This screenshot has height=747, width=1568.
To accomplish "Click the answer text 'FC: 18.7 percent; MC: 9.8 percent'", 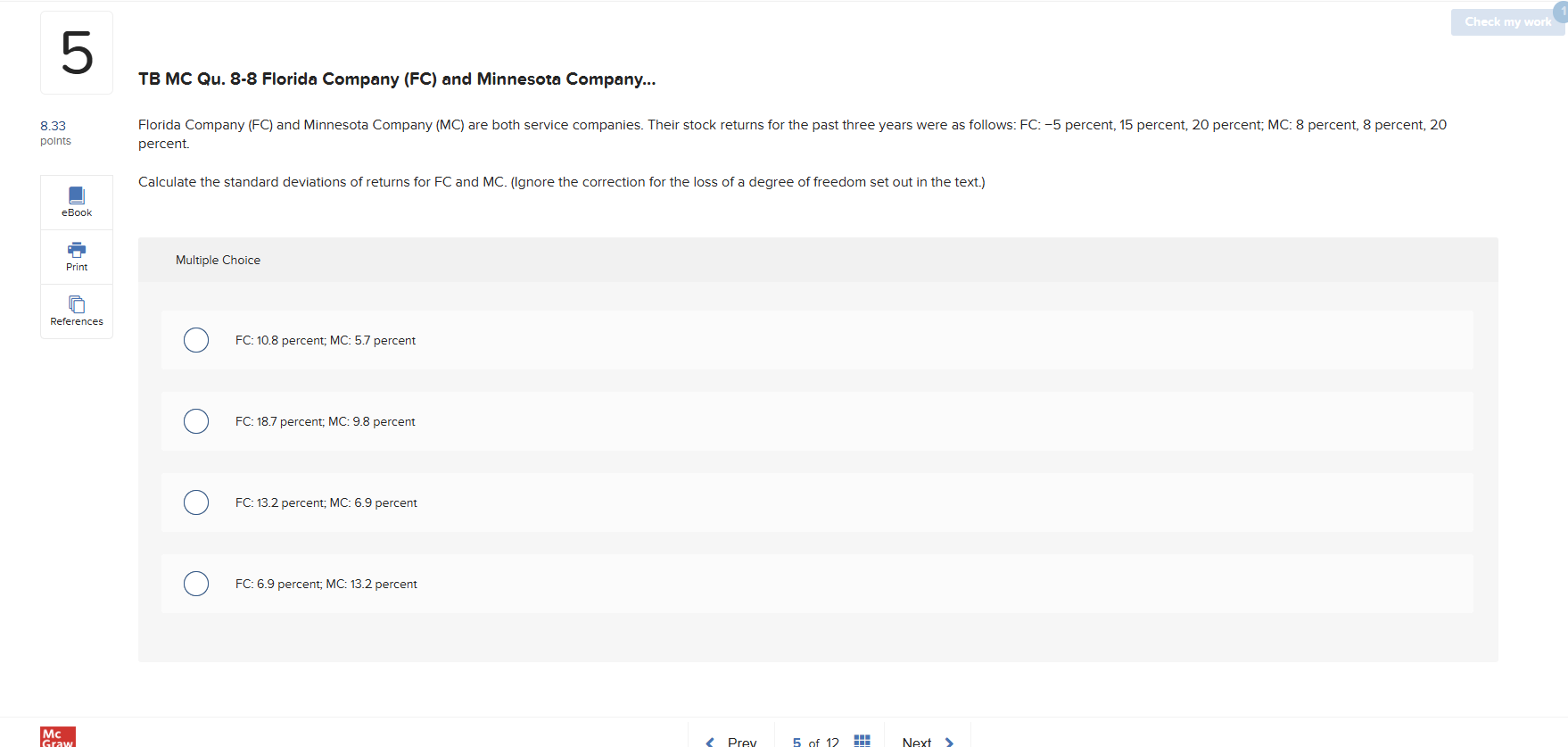I will [326, 421].
